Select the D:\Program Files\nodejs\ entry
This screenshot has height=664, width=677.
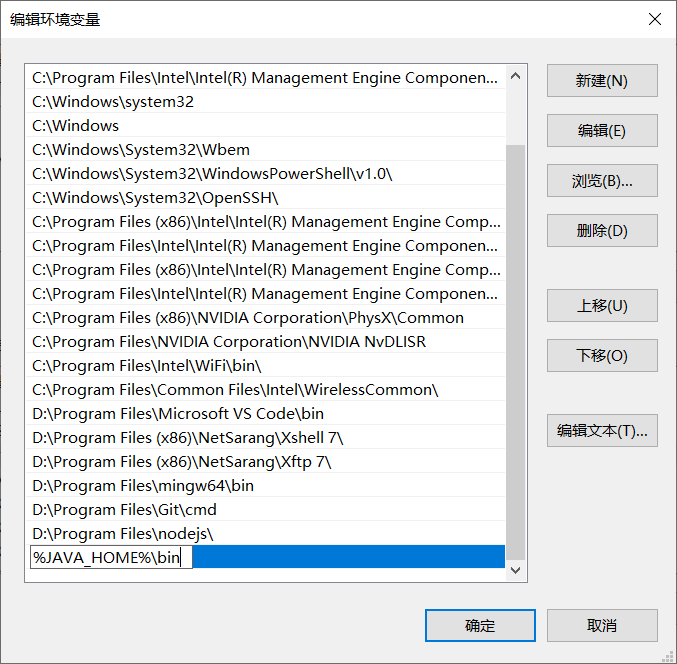(123, 534)
